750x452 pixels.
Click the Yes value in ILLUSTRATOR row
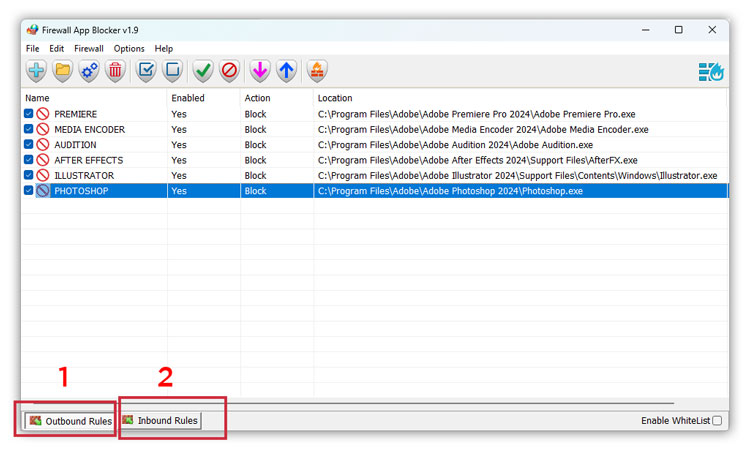pyautogui.click(x=179, y=175)
